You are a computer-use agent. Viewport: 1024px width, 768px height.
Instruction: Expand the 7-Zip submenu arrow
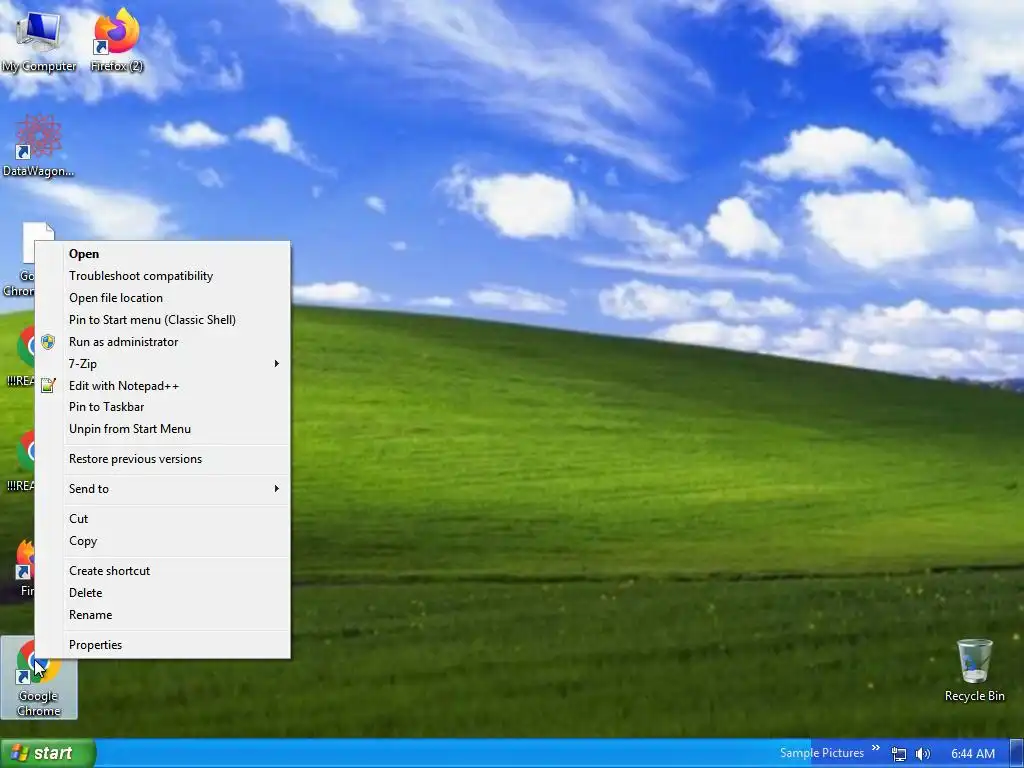277,364
